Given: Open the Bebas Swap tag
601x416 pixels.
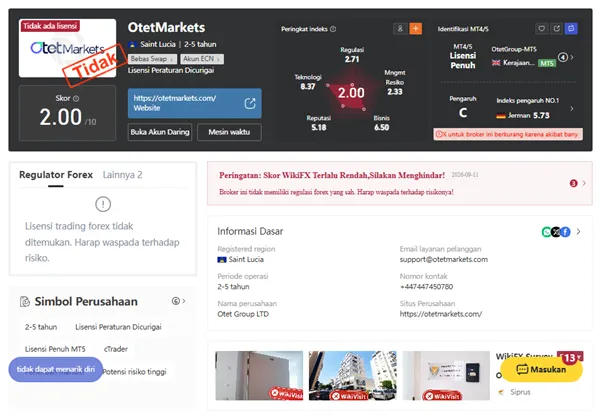Looking at the screenshot, I should [x=152, y=59].
